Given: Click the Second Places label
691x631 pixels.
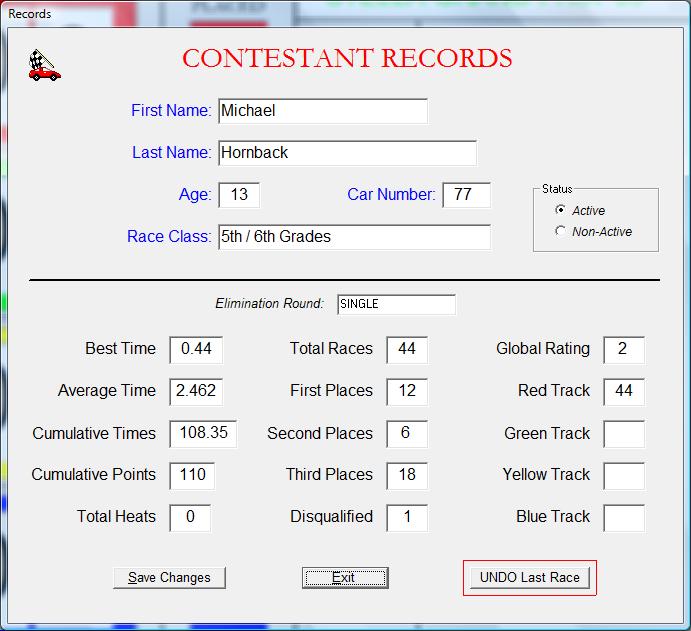Looking at the screenshot, I should click(x=320, y=433).
